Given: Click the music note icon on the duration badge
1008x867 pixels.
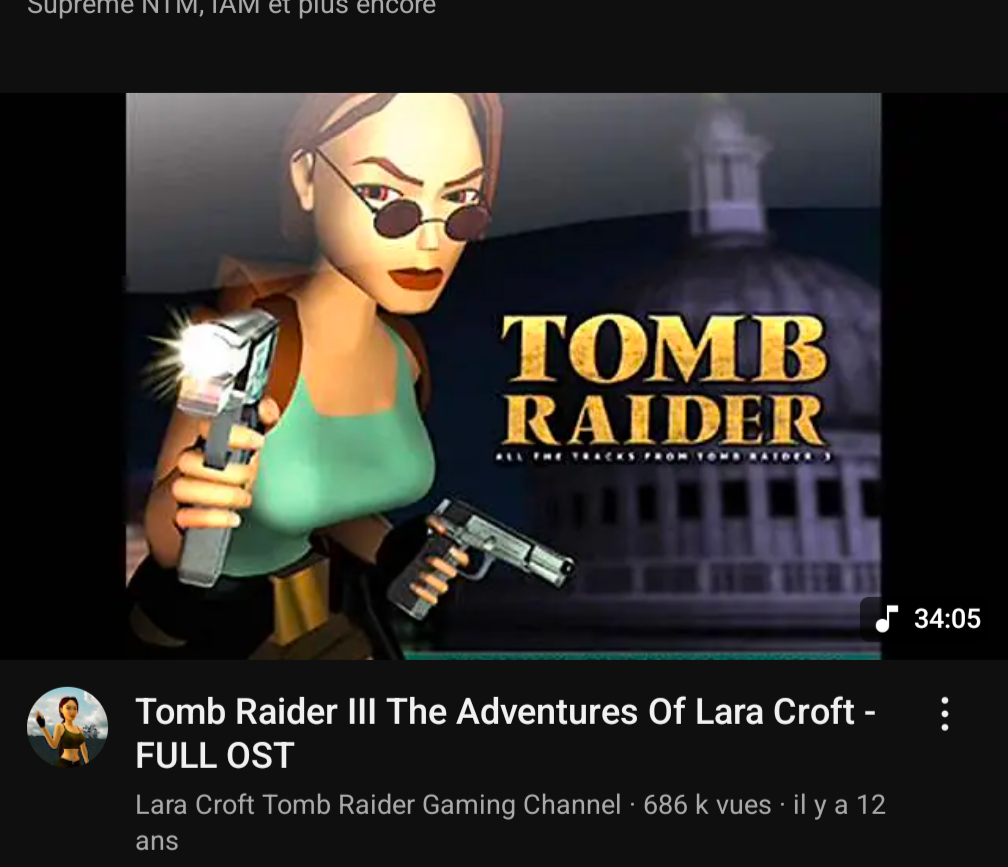Looking at the screenshot, I should (x=886, y=619).
